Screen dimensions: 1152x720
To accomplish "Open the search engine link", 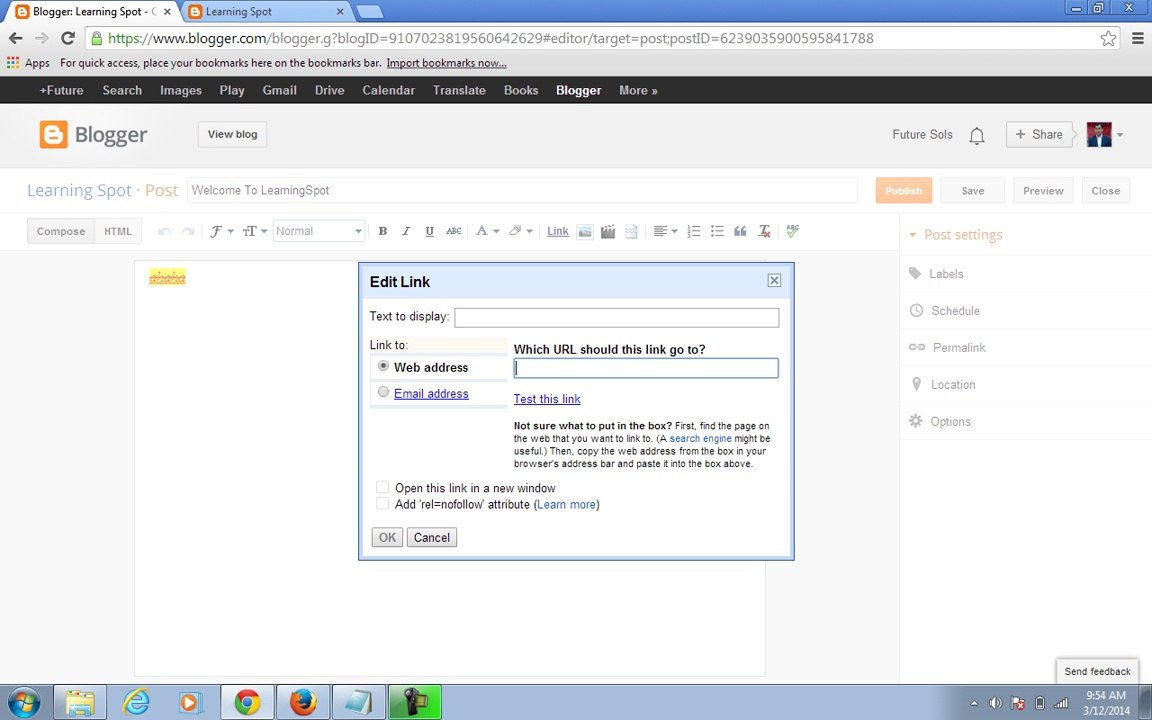I will [700, 439].
